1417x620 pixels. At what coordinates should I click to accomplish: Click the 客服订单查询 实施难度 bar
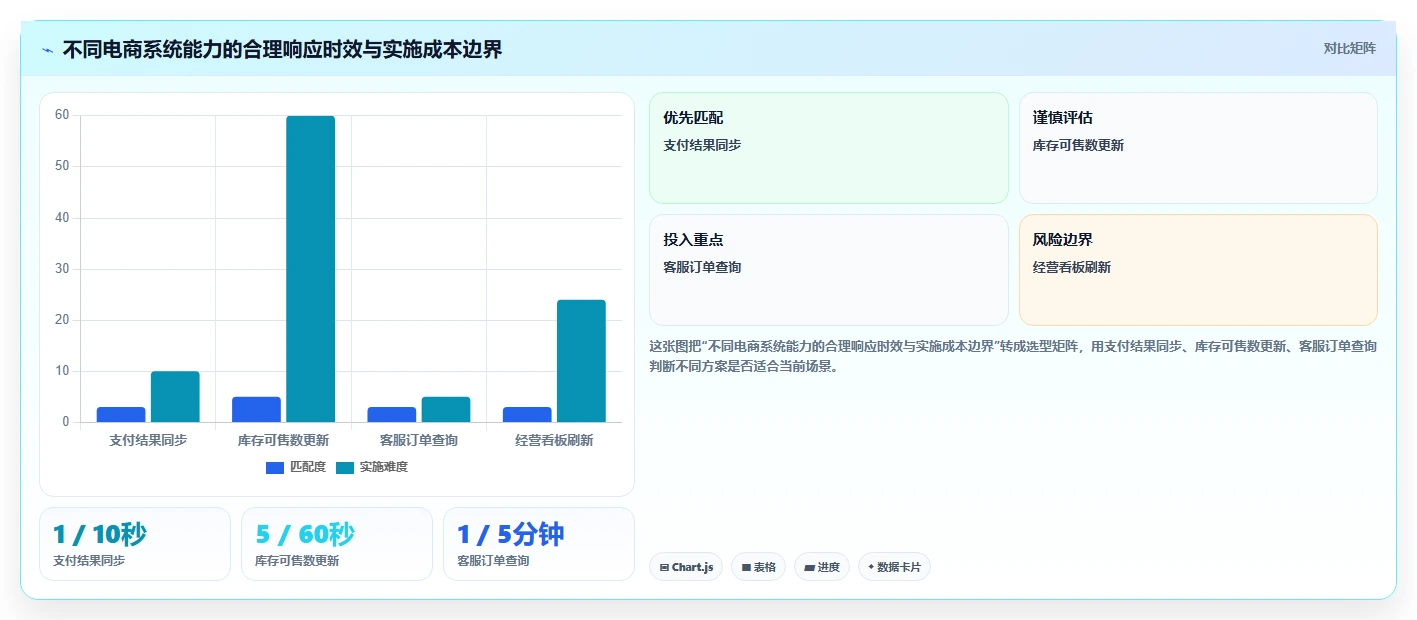click(x=446, y=410)
